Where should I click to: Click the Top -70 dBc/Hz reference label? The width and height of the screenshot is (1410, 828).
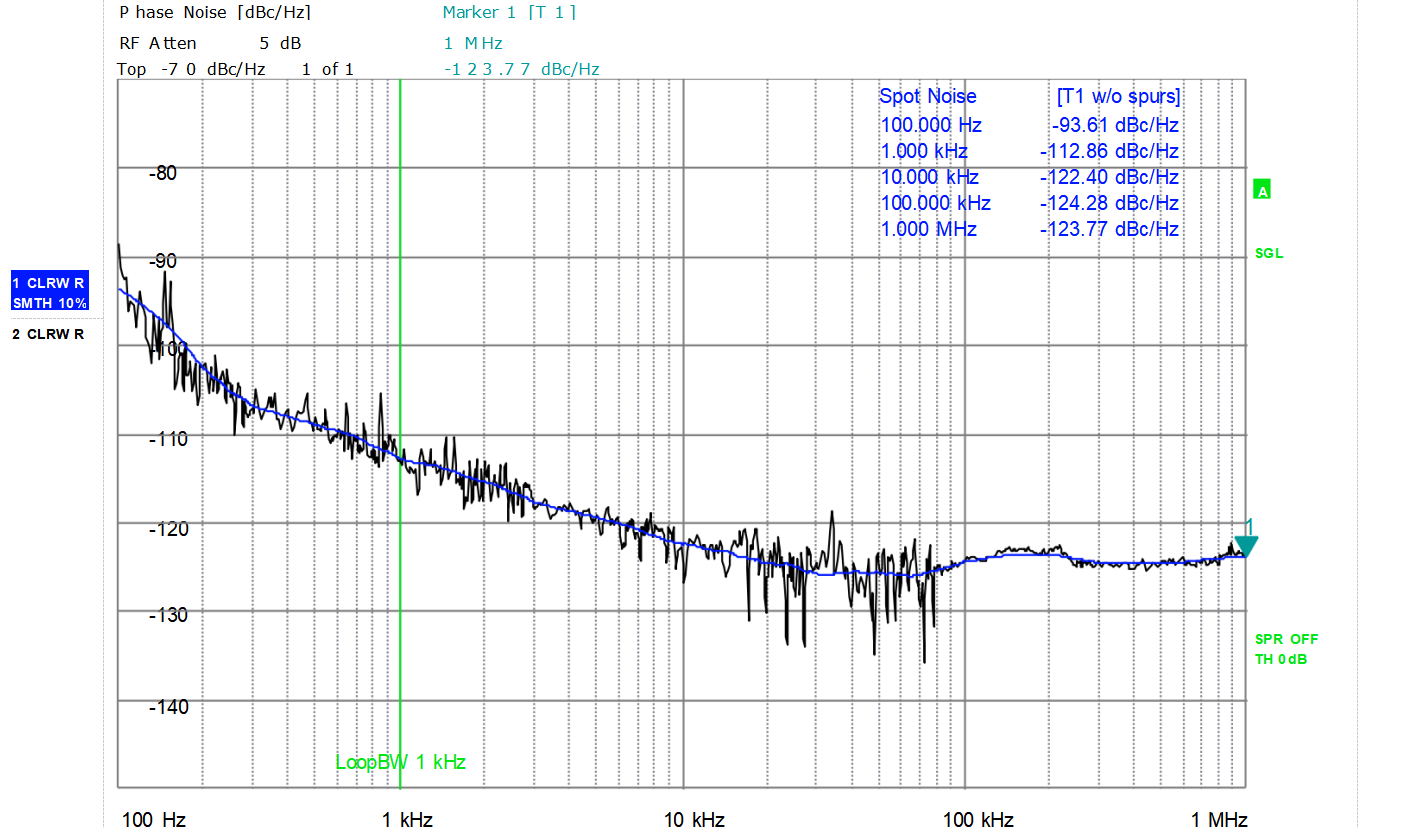click(x=192, y=69)
